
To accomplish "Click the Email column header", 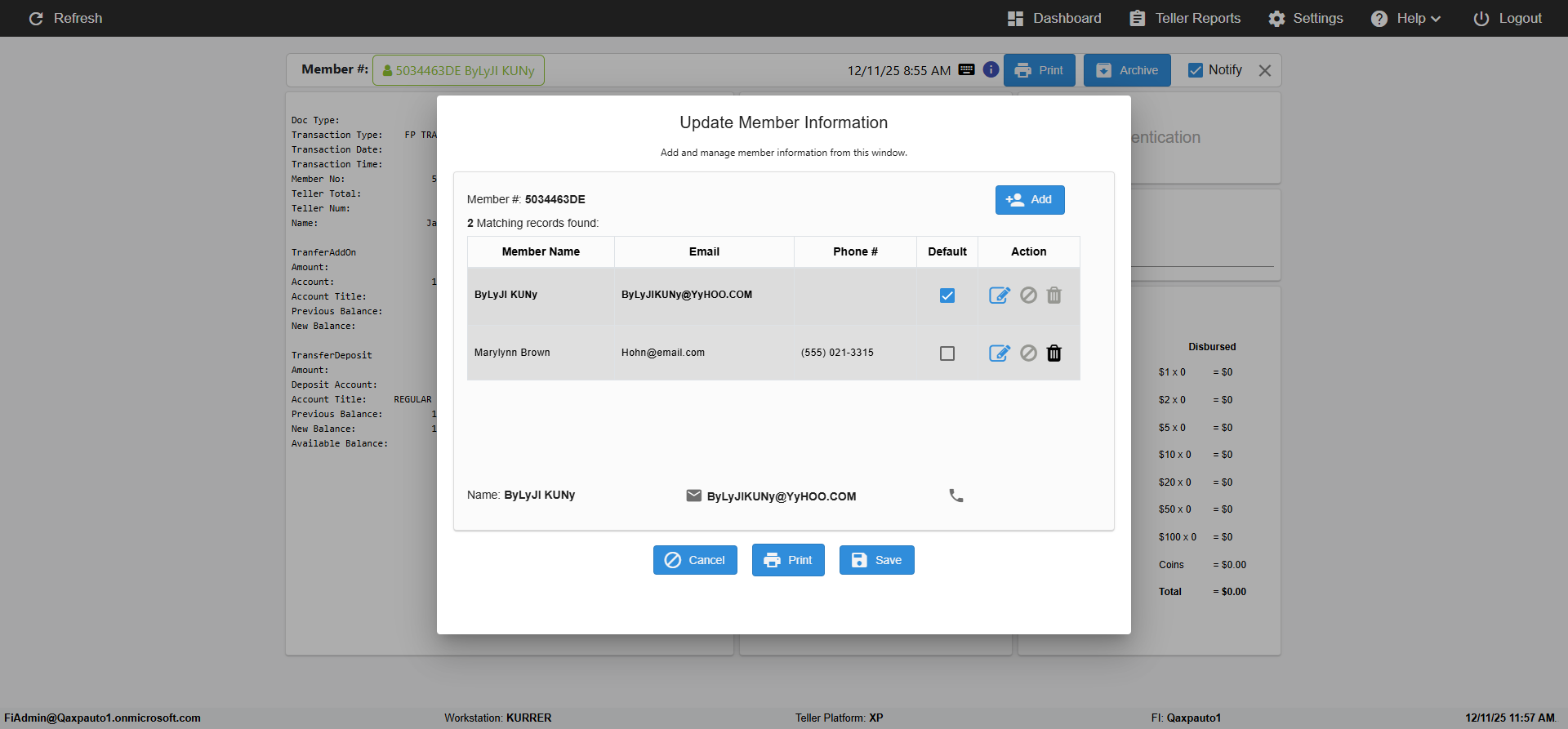I will click(x=704, y=251).
